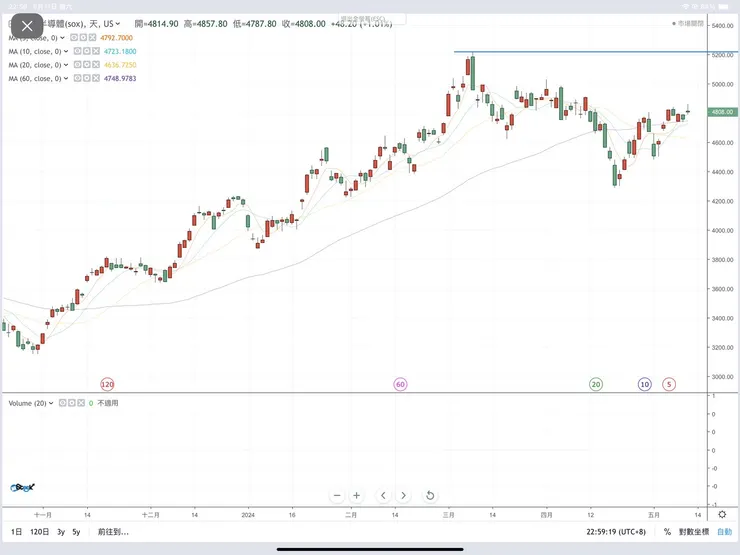Screen dimensions: 740x555
Task: Remove the top MA 4792.7000 indicator
Action: (x=92, y=38)
